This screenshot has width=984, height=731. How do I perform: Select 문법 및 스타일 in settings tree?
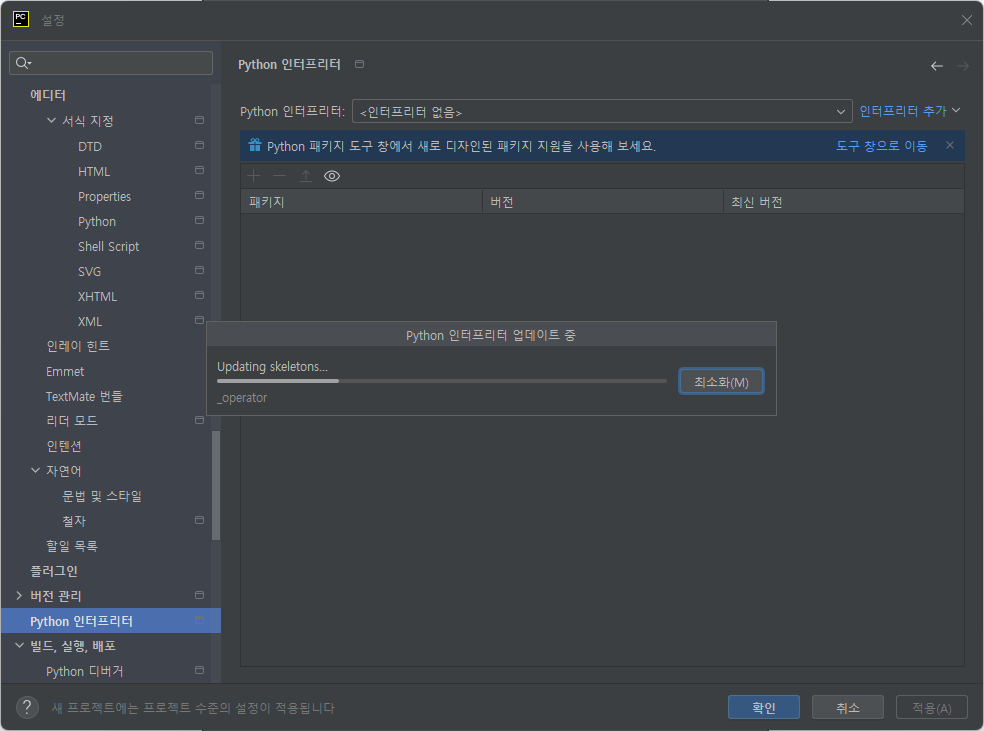[102, 496]
